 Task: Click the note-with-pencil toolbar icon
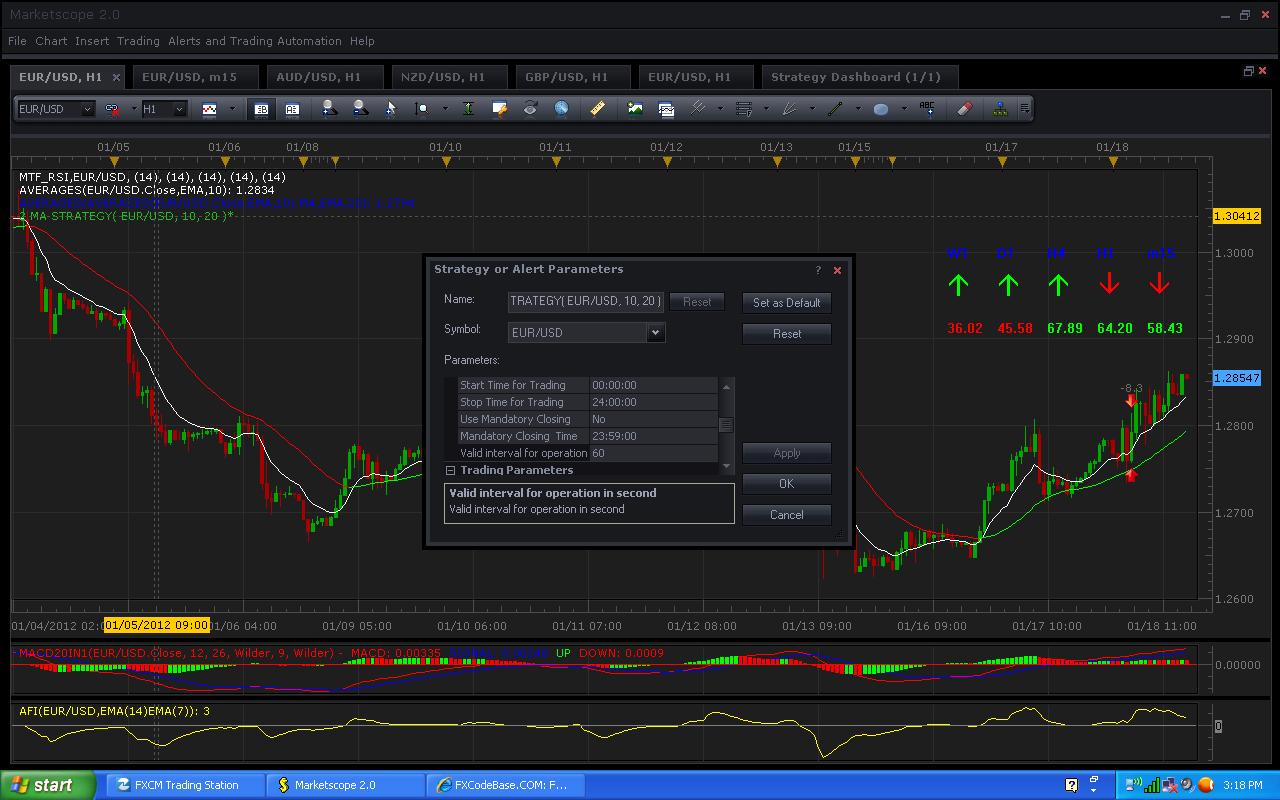click(500, 109)
